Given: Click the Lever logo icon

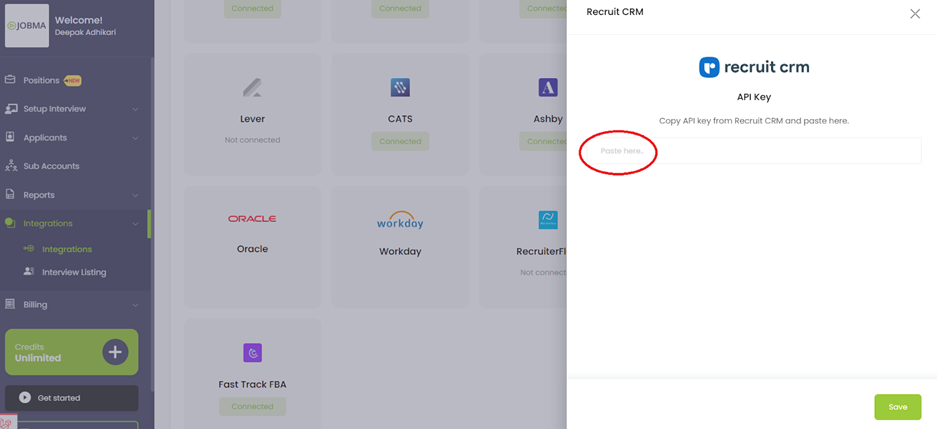Looking at the screenshot, I should (x=252, y=88).
